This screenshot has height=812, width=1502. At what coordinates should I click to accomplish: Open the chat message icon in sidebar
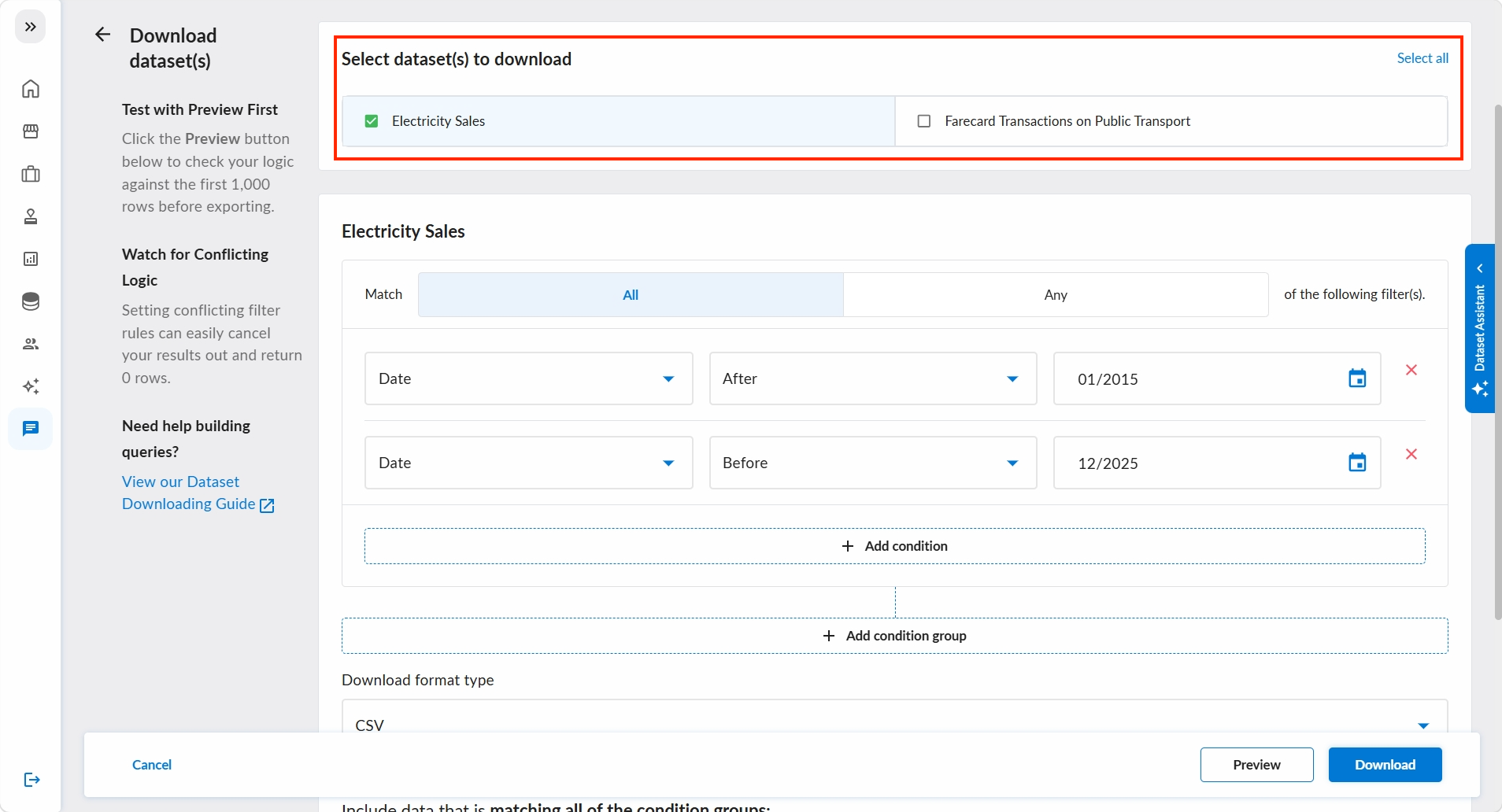click(31, 428)
